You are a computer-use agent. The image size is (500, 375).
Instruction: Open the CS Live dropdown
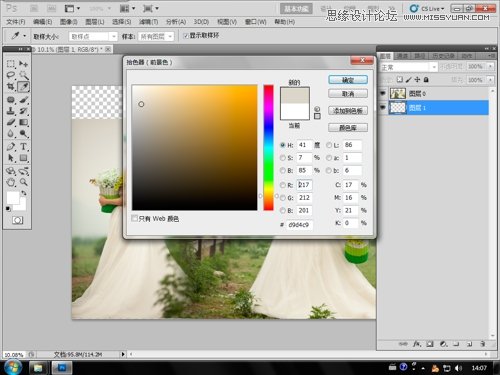(428, 9)
